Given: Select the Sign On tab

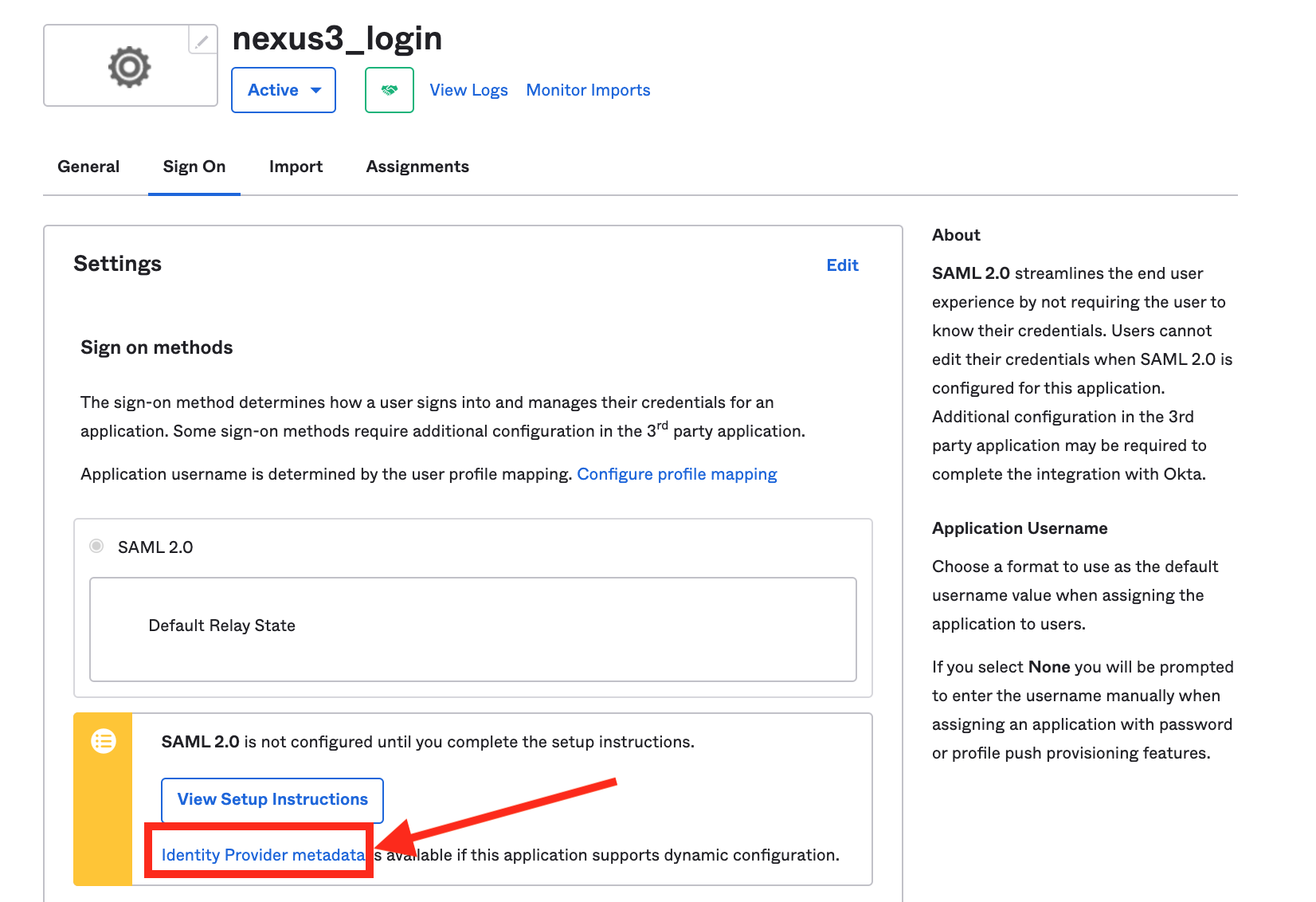Looking at the screenshot, I should click(x=194, y=167).
